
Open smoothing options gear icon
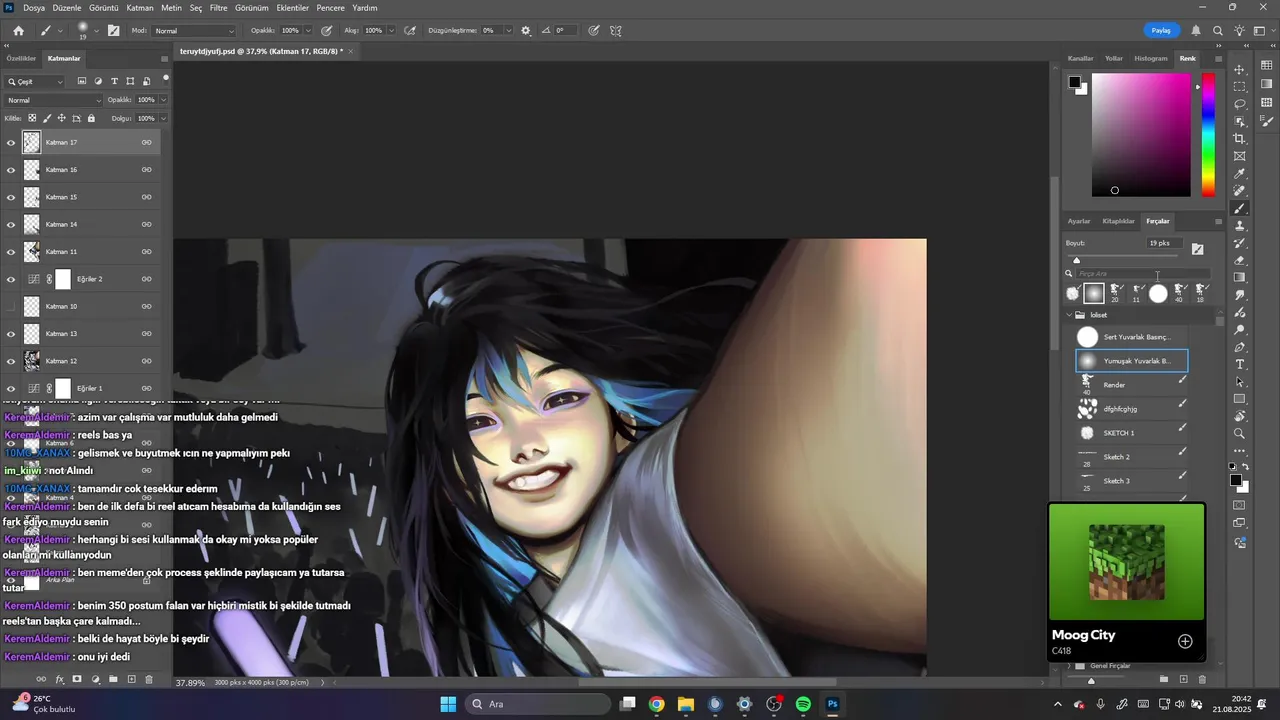click(526, 31)
